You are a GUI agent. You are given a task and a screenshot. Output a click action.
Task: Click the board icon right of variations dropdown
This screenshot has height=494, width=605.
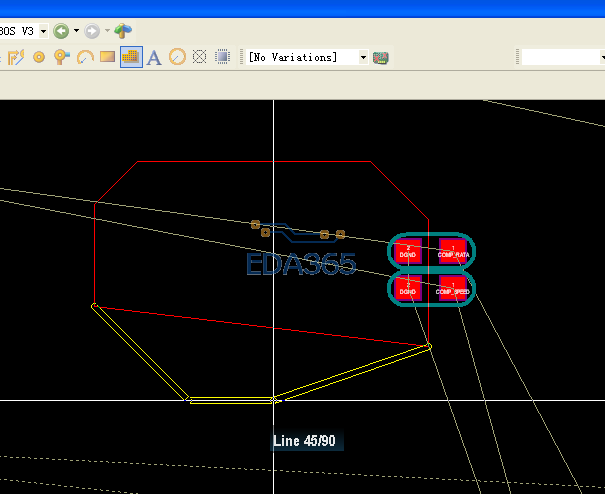click(381, 57)
